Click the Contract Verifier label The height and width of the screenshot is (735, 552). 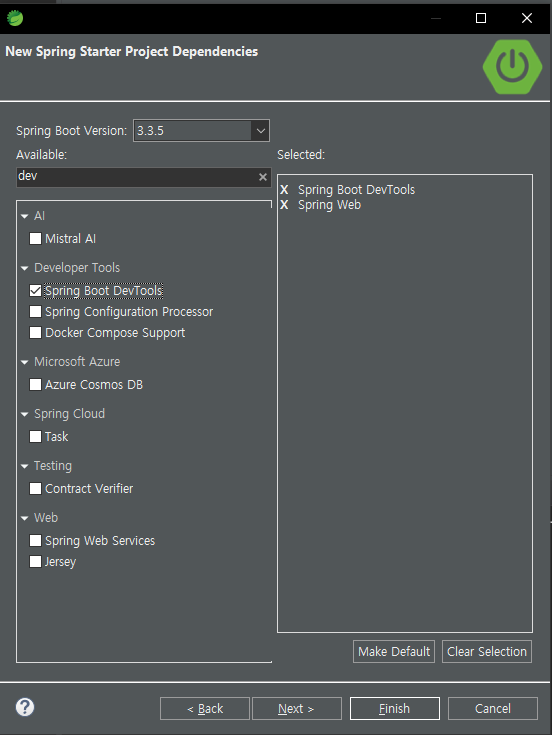coord(89,489)
